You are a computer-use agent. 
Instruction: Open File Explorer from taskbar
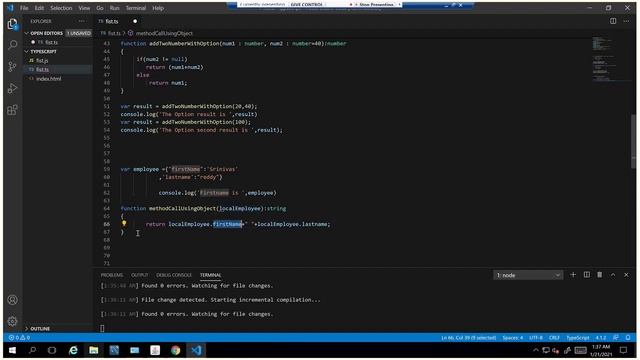(x=93, y=350)
